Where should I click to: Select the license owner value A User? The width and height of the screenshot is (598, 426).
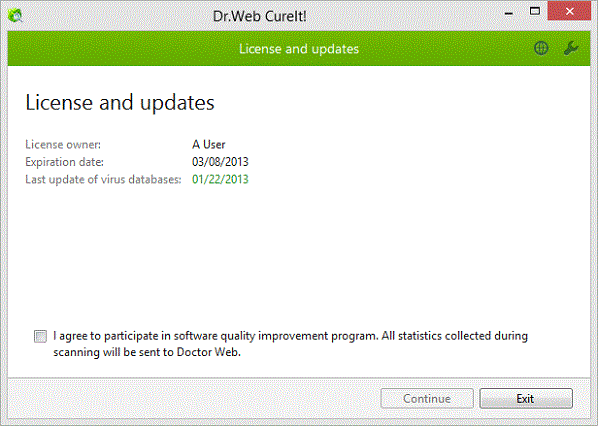(209, 145)
